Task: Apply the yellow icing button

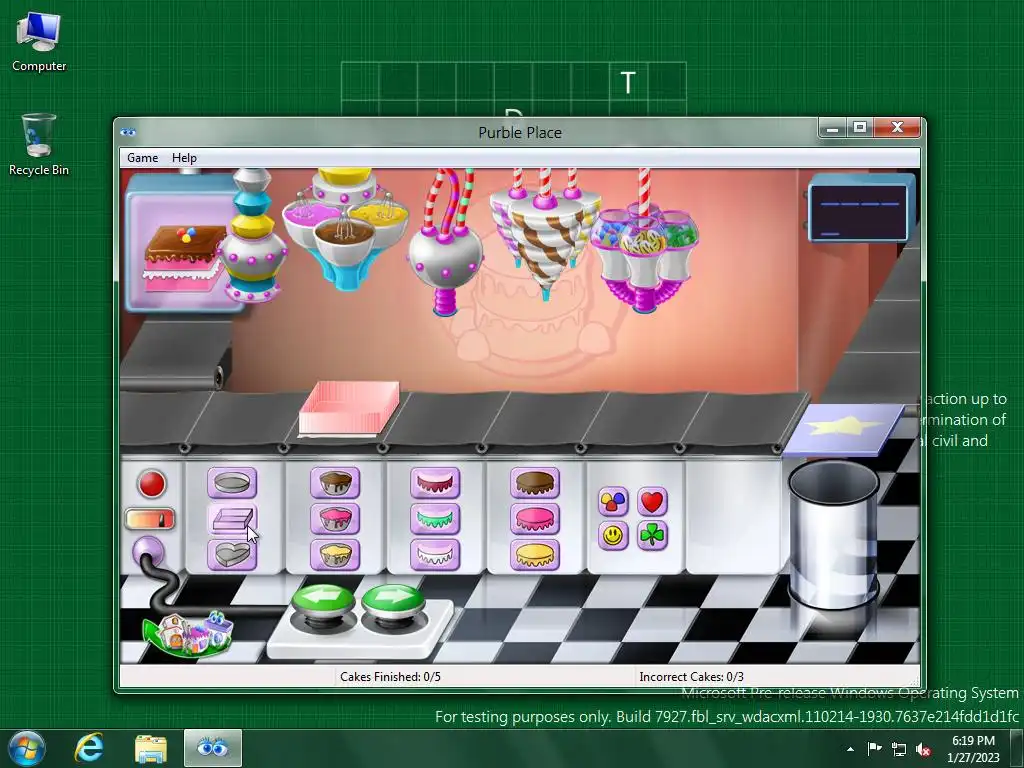Action: 535,555
